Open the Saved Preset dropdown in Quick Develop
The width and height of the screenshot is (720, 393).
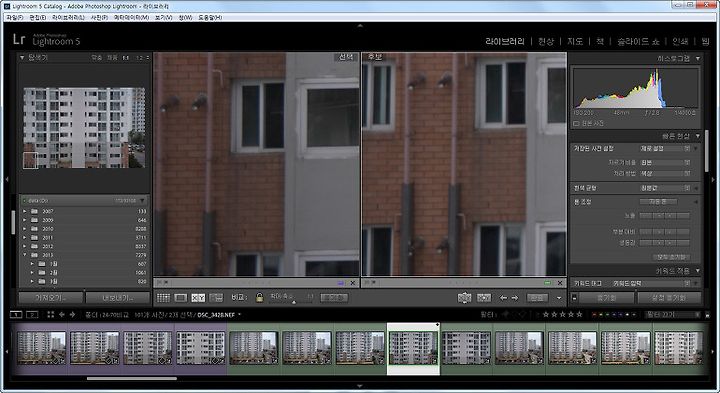click(x=665, y=149)
